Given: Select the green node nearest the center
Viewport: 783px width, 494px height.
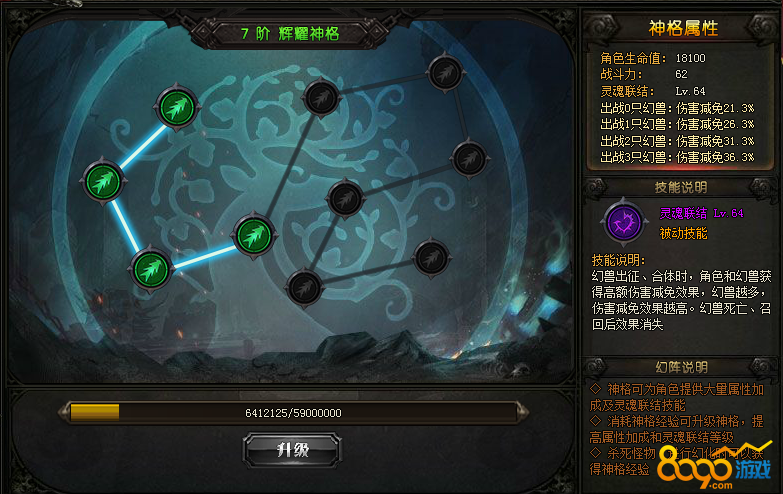Looking at the screenshot, I should tap(254, 236).
